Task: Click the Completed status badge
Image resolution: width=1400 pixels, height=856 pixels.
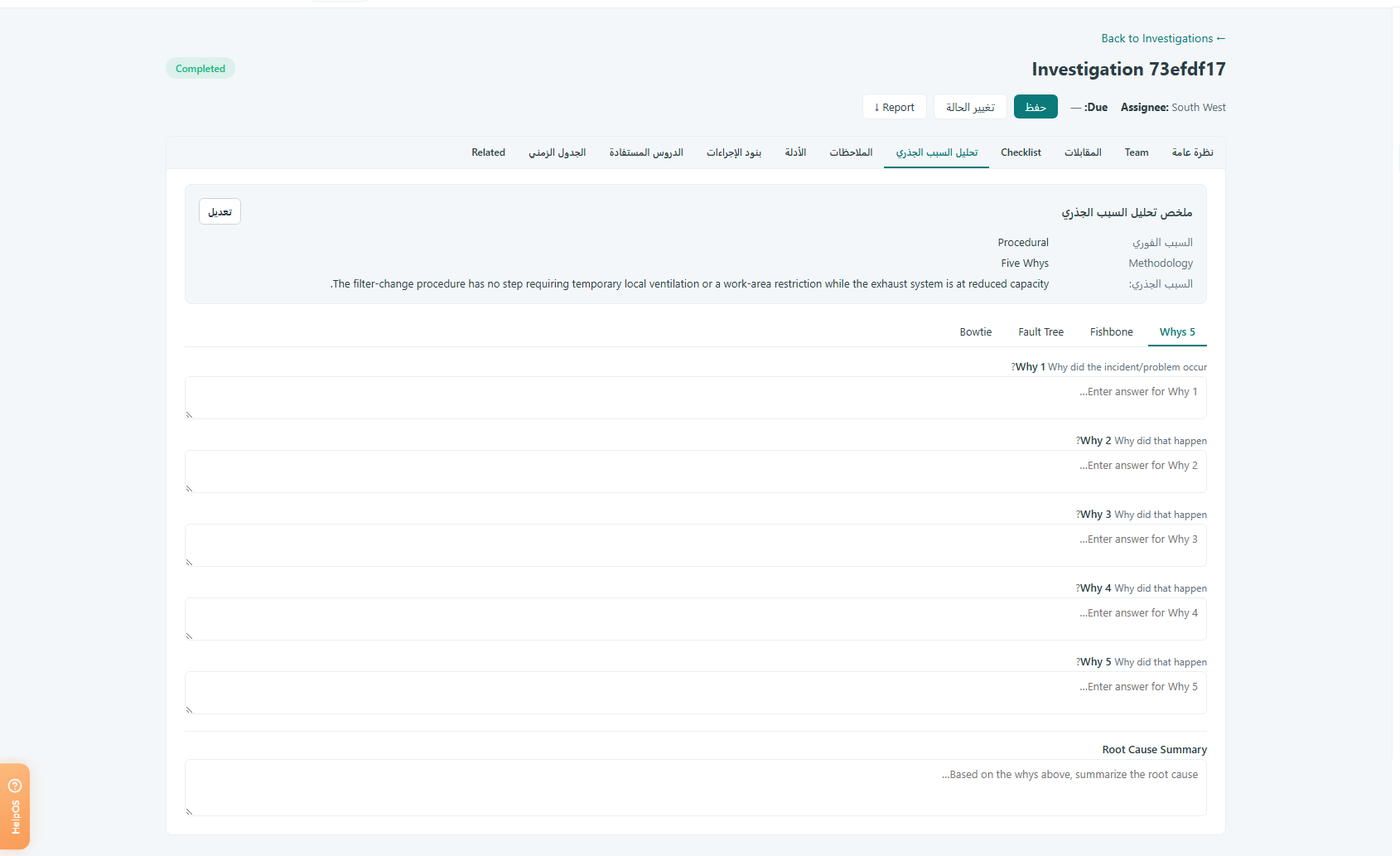Action: tap(200, 68)
